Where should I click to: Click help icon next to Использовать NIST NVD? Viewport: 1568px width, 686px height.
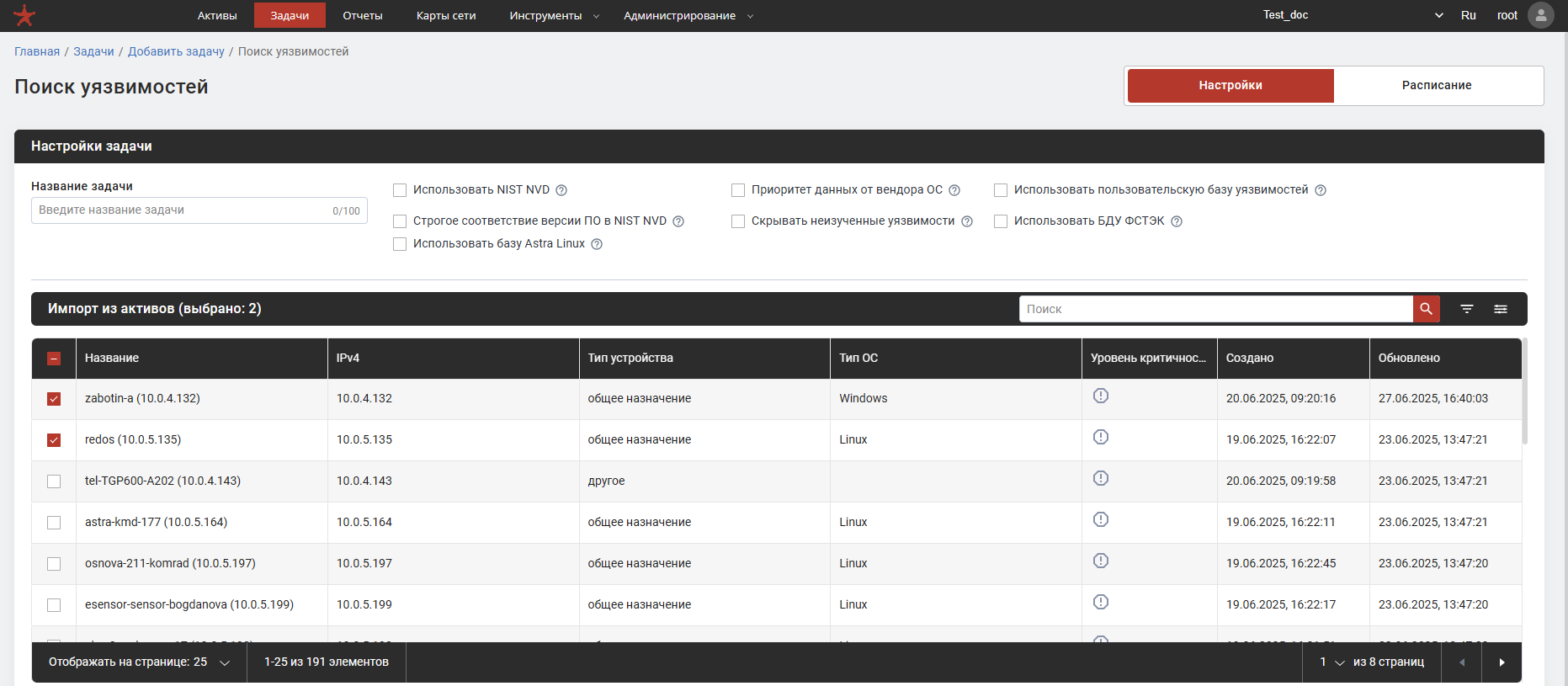click(561, 190)
